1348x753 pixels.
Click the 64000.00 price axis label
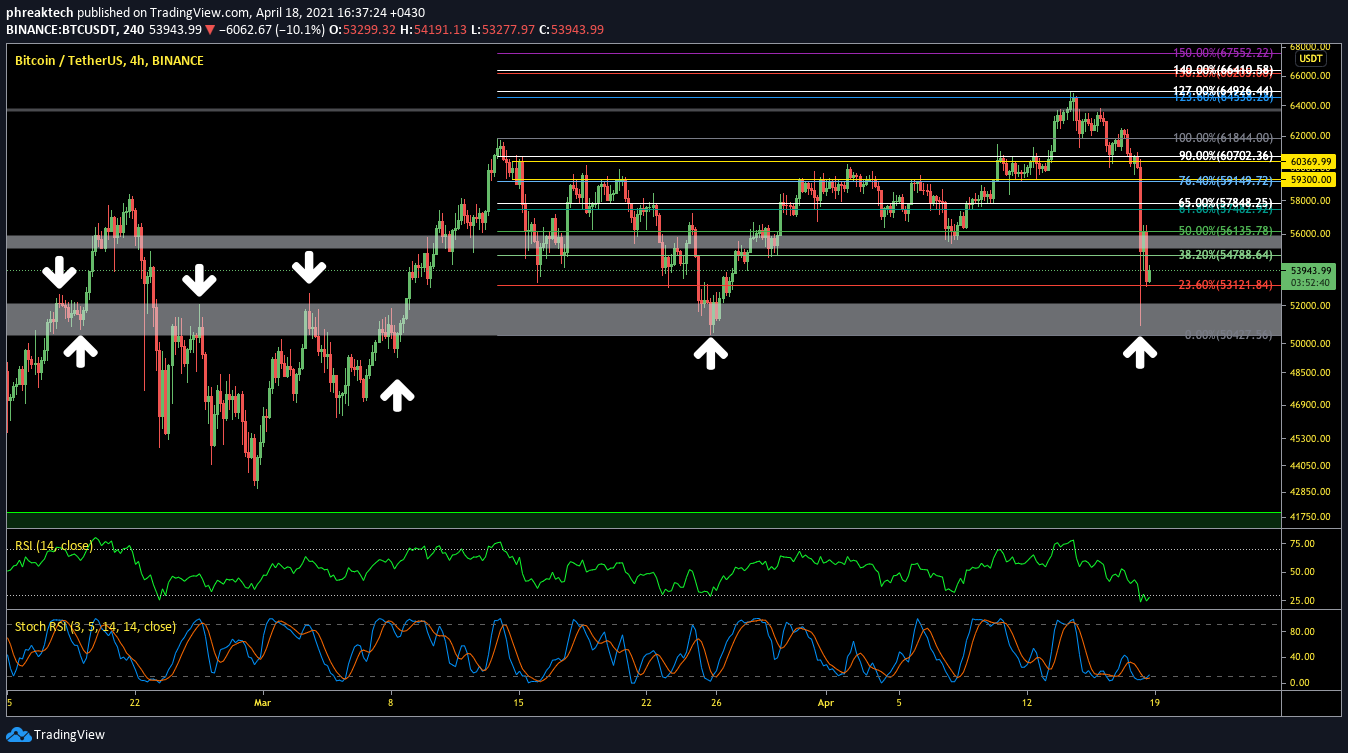(x=1310, y=106)
